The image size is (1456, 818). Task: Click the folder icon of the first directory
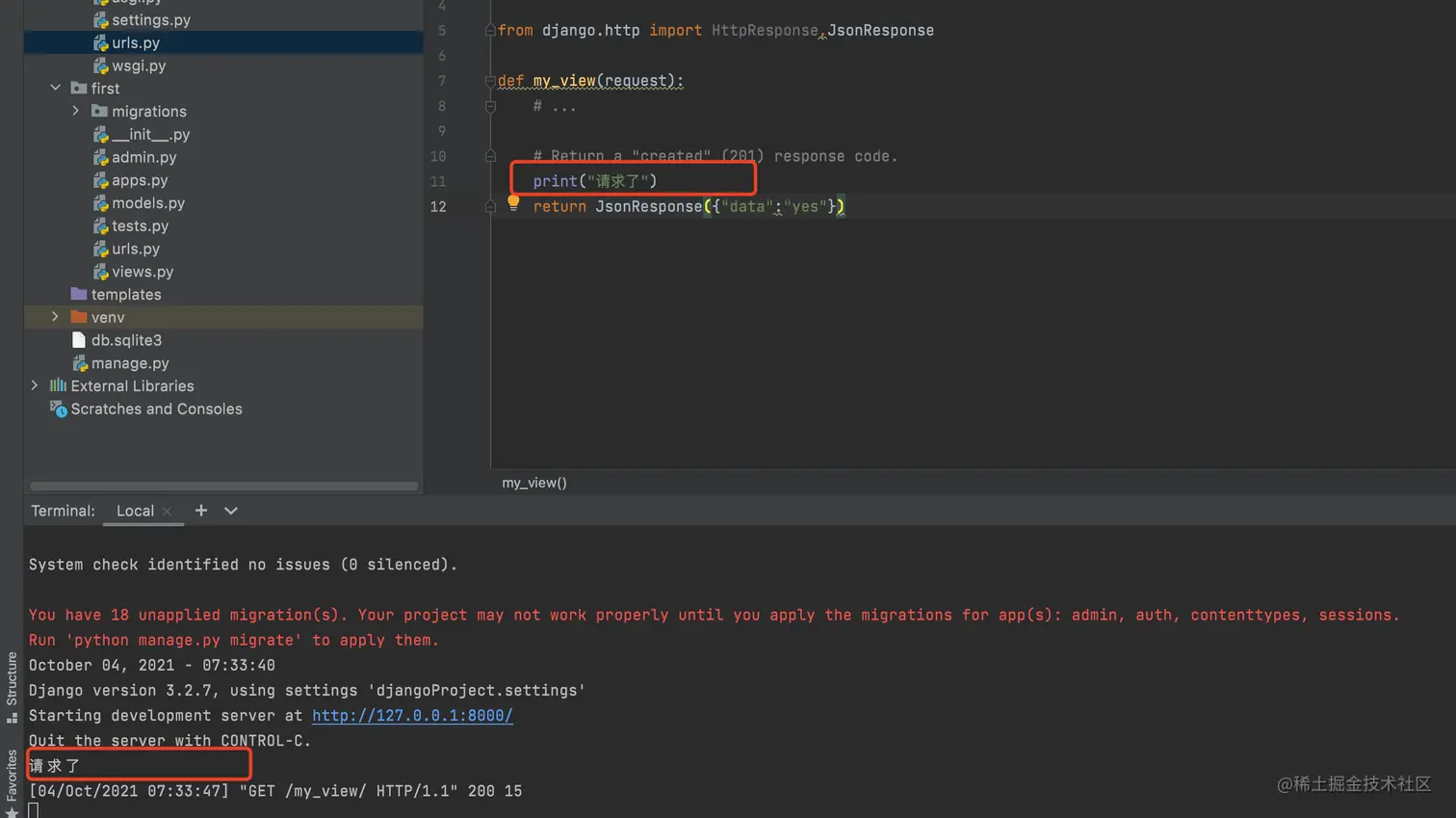point(79,89)
